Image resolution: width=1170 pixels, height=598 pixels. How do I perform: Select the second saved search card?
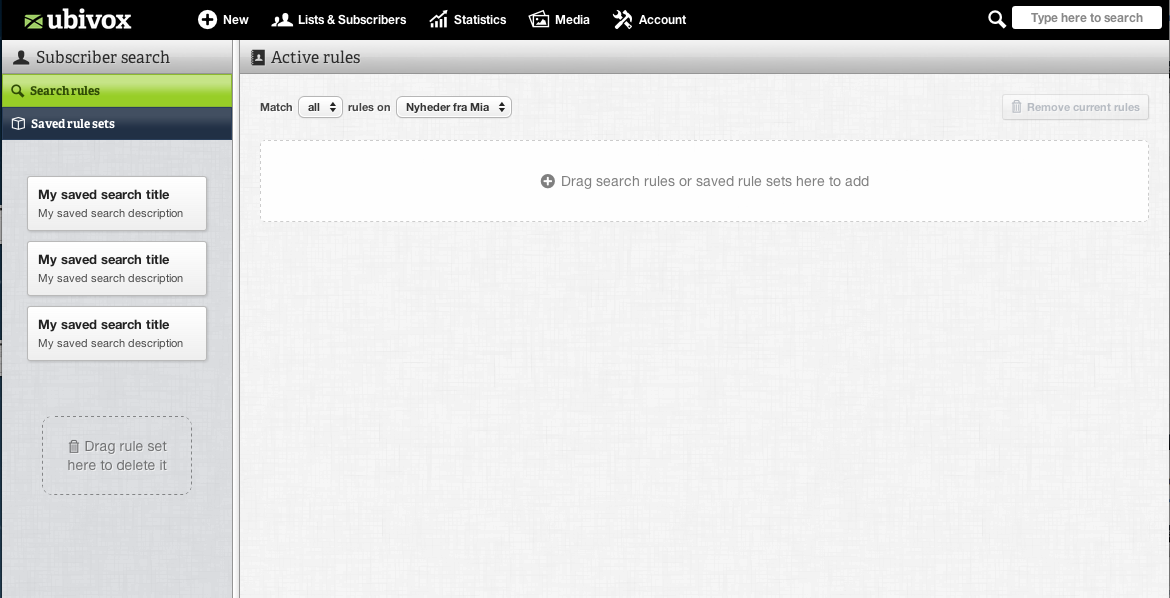(x=117, y=269)
